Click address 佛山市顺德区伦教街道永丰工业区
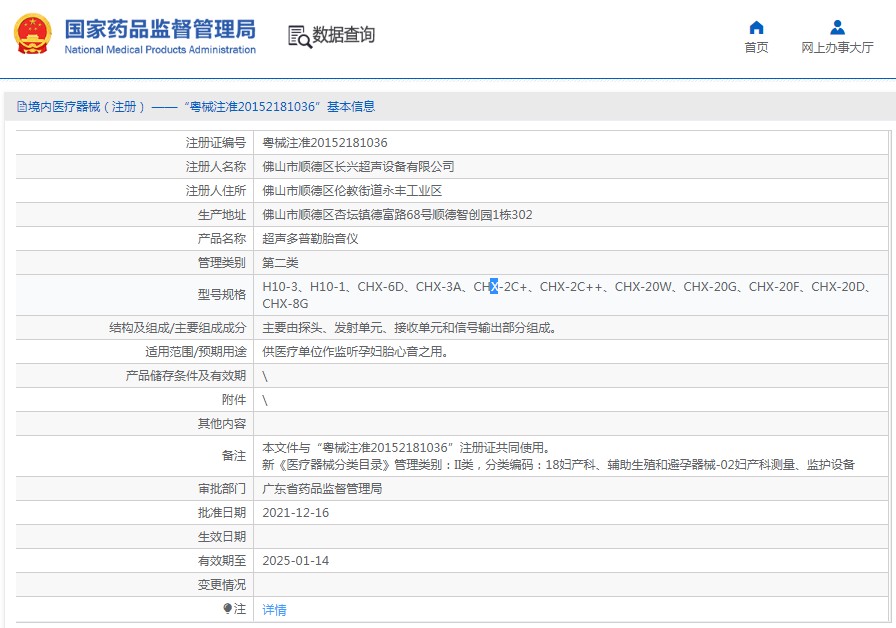 (352, 190)
